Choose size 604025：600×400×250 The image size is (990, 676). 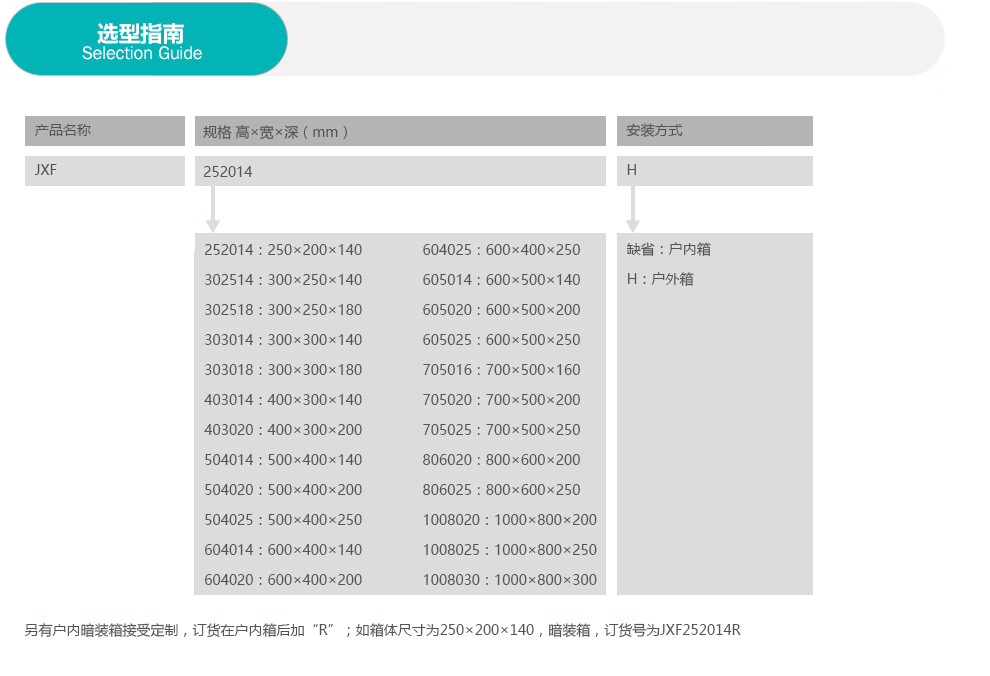coord(501,249)
